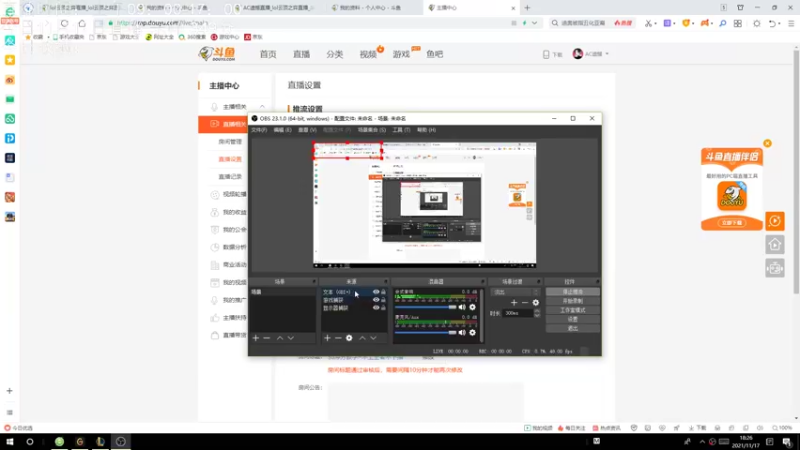Go to browser home page icon
800x450 pixels.
click(x=82, y=23)
